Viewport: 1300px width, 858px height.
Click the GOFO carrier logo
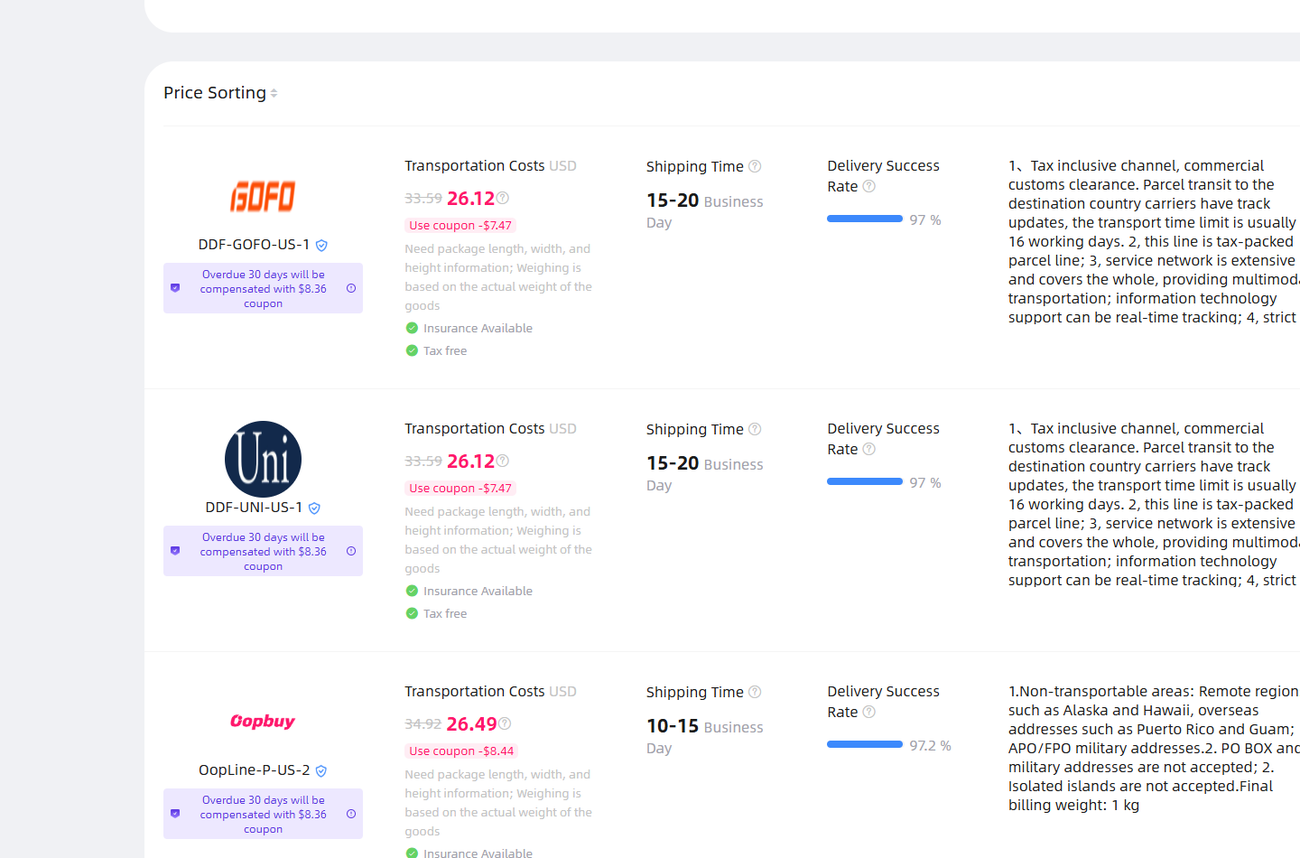263,196
